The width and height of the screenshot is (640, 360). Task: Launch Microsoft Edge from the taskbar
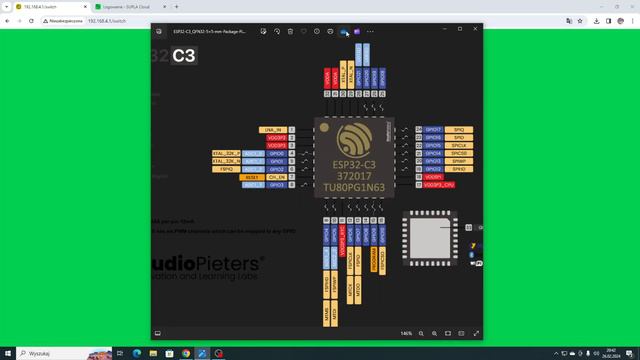click(x=137, y=353)
